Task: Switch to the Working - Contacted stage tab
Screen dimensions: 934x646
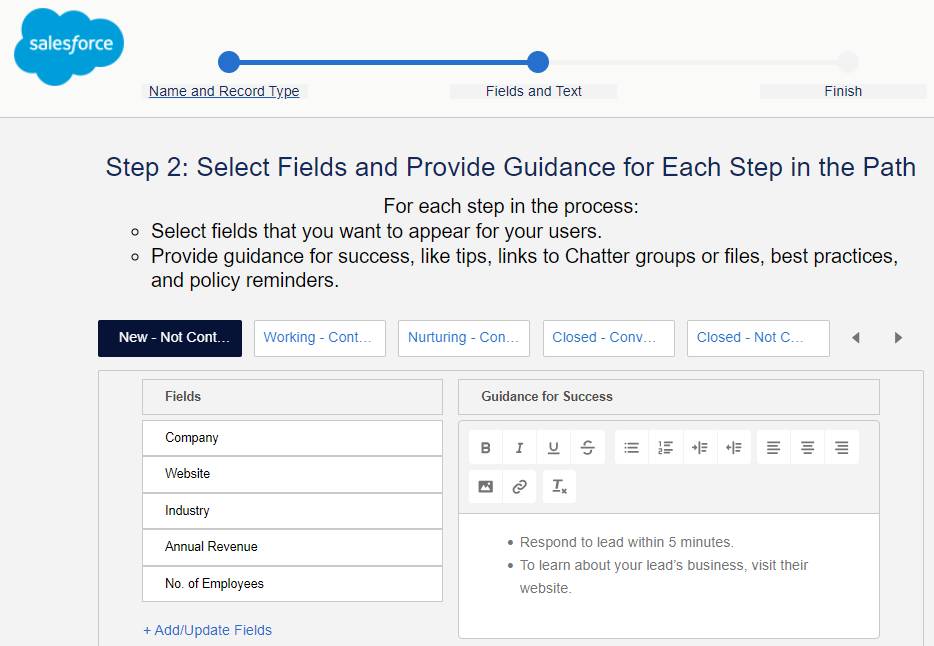Action: coord(319,338)
